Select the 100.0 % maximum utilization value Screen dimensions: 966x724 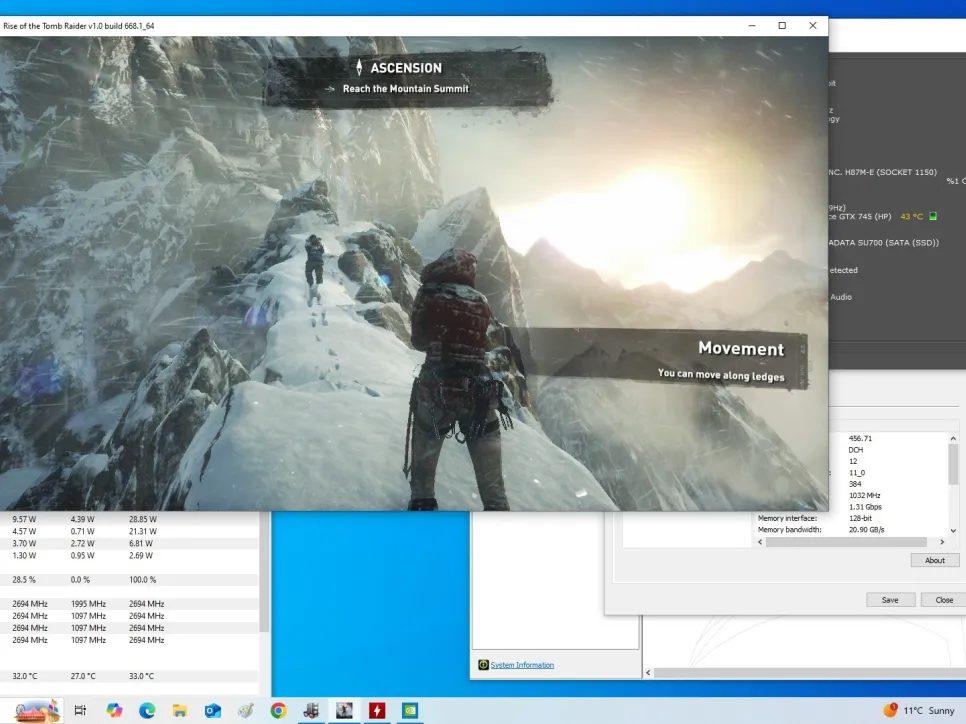[x=142, y=580]
